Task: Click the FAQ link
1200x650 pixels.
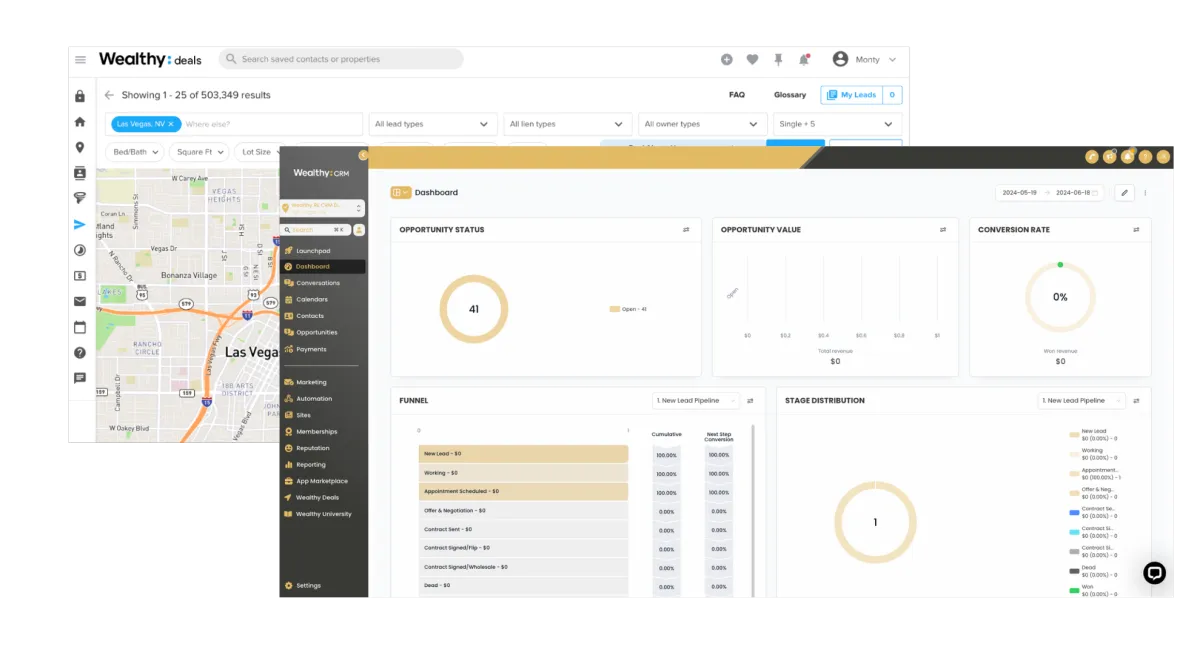Action: click(737, 95)
